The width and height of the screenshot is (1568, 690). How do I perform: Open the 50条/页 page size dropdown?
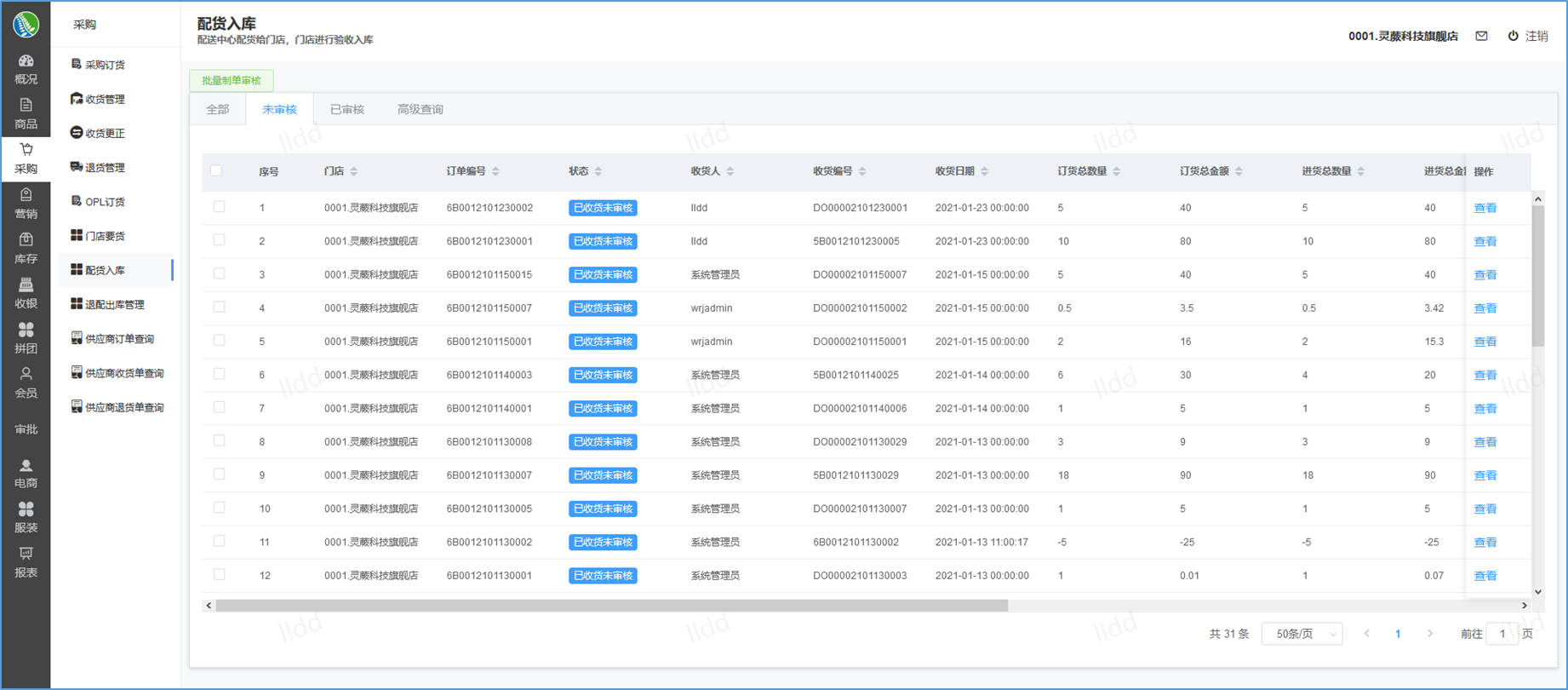pyautogui.click(x=1302, y=634)
